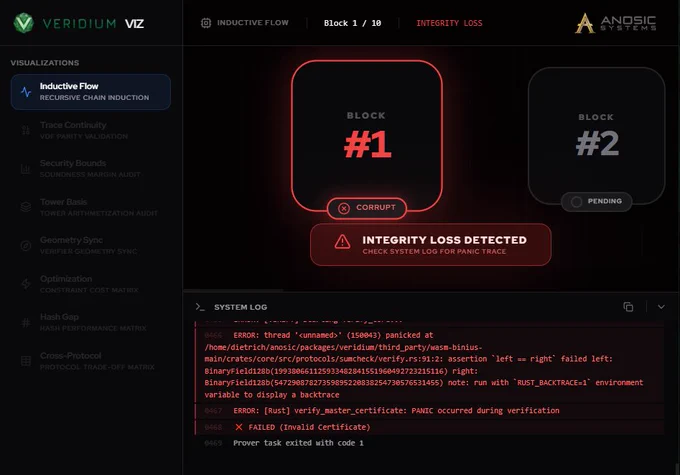680x475 pixels.
Task: Click the X circle icon on Corrupt badge
Action: 343,208
